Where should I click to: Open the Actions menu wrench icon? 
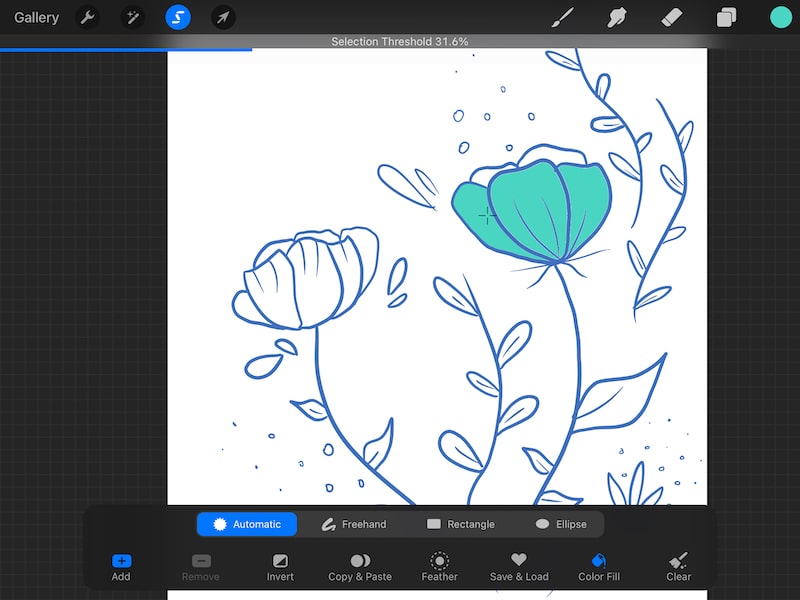tap(88, 17)
